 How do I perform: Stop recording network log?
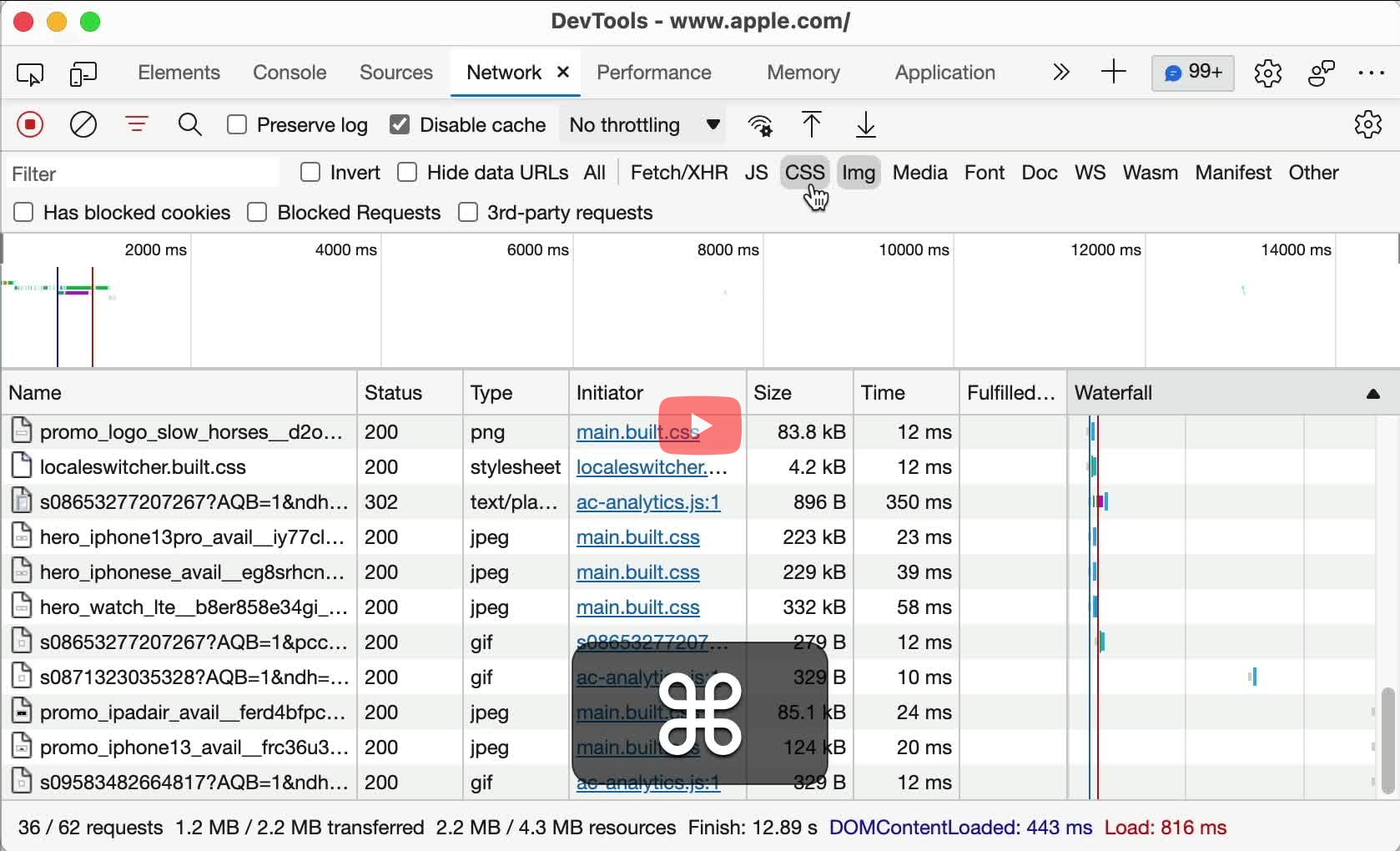[30, 125]
